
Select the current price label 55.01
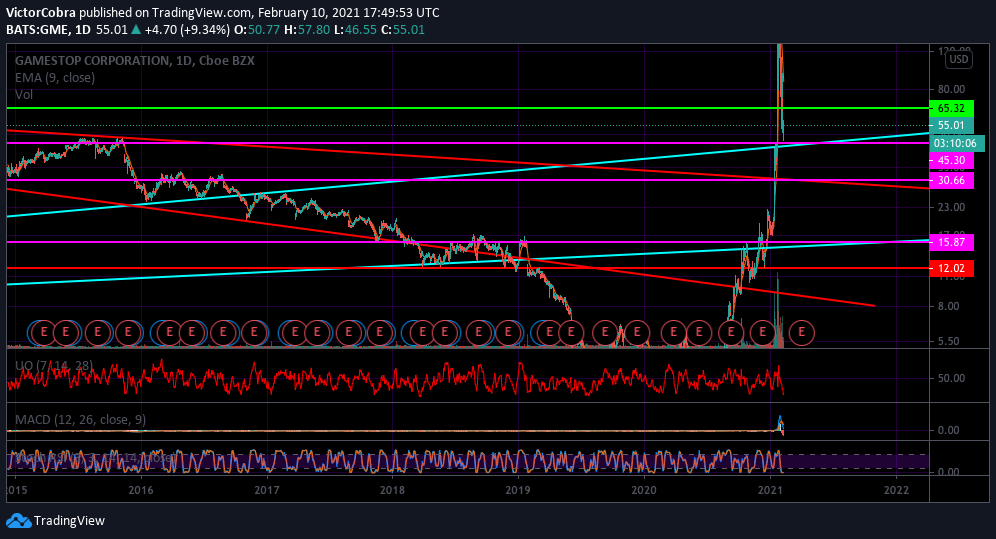pos(951,126)
